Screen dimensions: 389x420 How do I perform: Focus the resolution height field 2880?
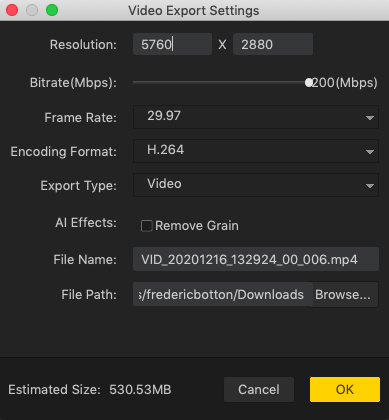tap(273, 44)
